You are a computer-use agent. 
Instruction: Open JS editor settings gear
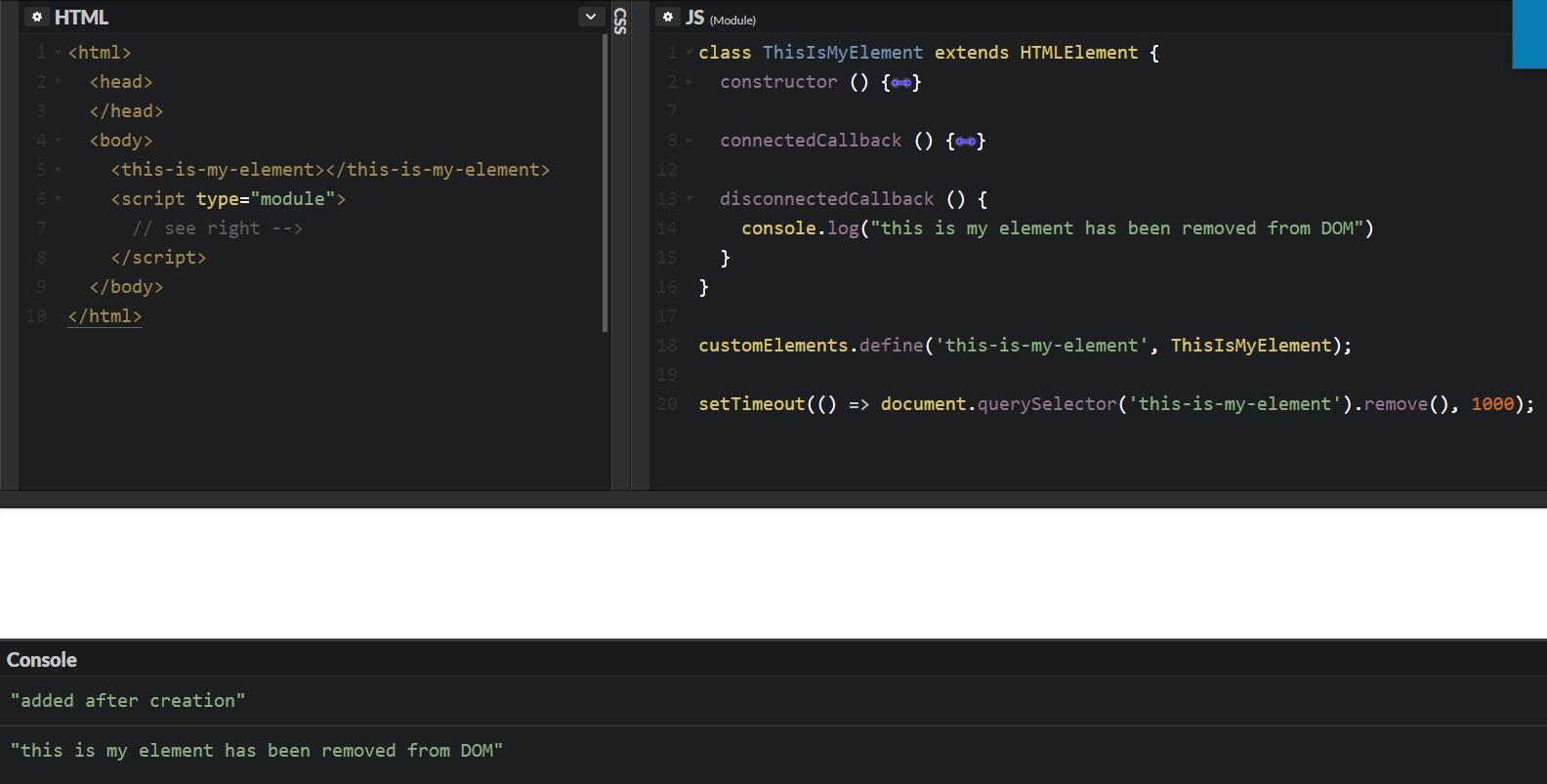pos(668,17)
